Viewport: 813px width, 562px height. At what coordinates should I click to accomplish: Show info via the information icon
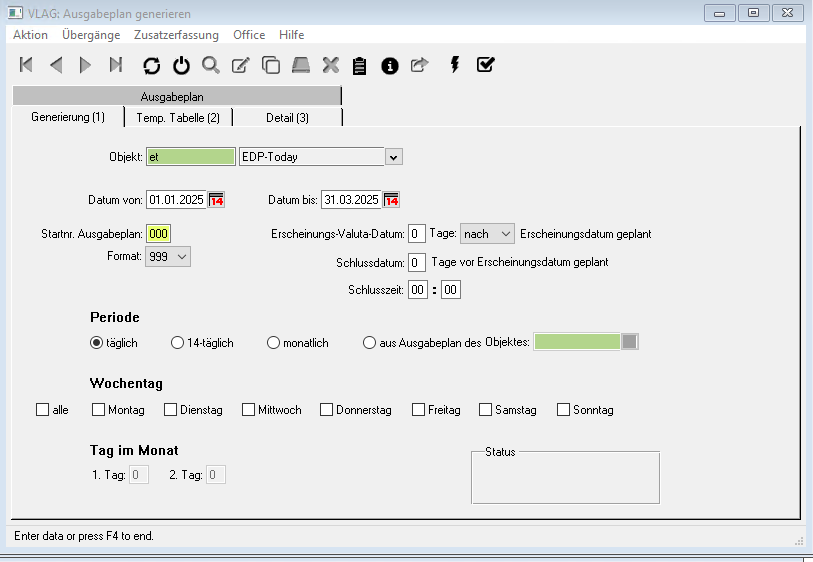coord(390,65)
